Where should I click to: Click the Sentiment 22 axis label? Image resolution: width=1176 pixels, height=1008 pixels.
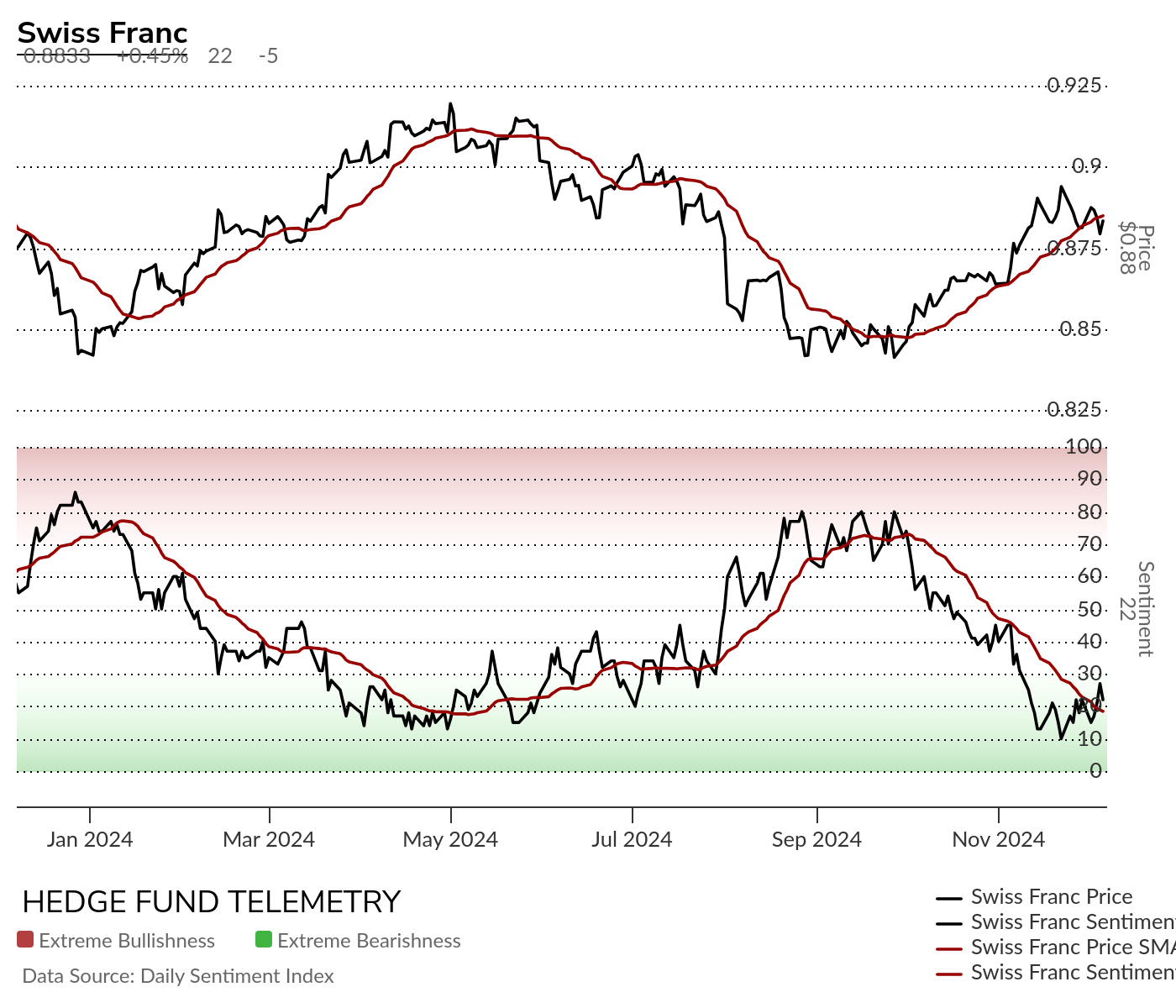click(1136, 609)
